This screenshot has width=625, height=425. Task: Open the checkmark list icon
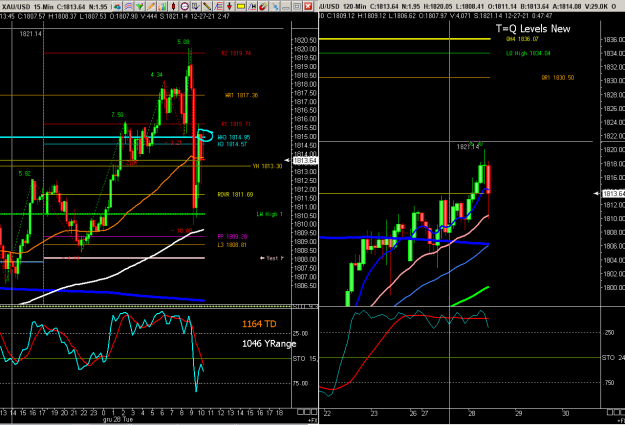(196, 6)
